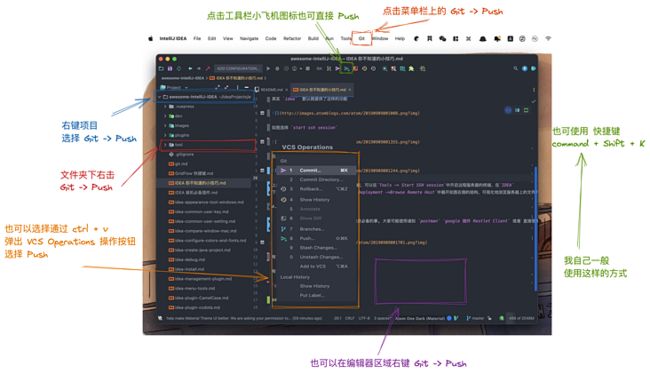Select idea-install.md in the project tree

tap(186, 269)
